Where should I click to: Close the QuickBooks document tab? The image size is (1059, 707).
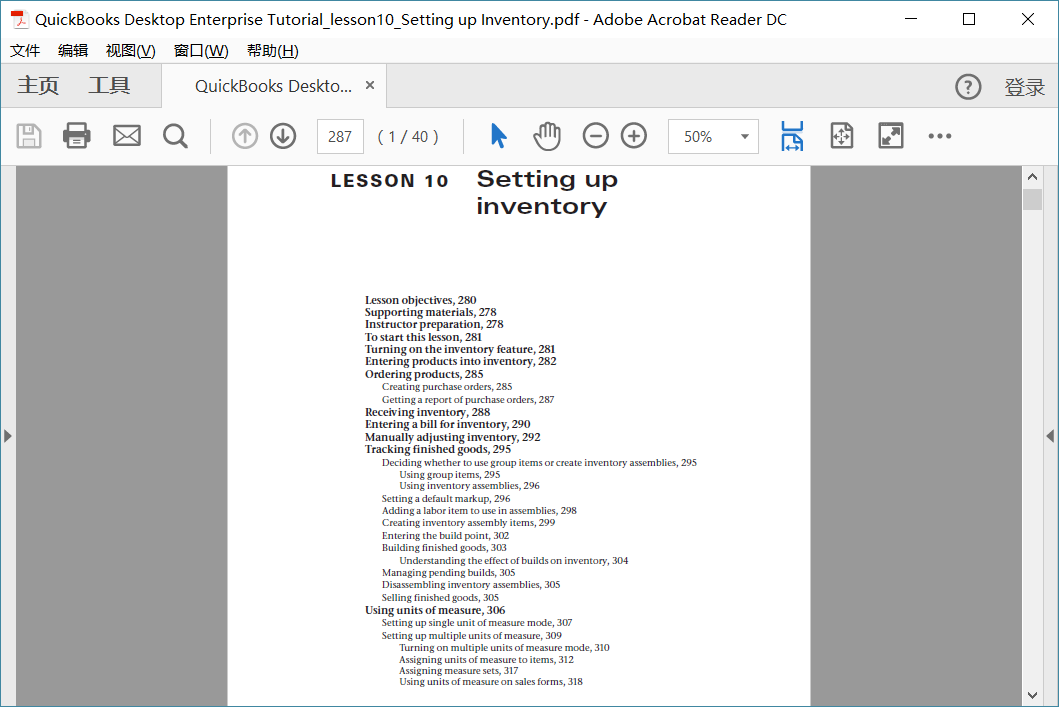pos(369,85)
